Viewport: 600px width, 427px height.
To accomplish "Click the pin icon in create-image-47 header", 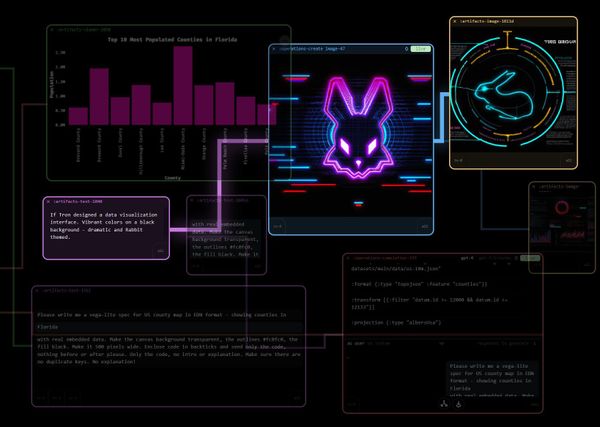I will [406, 49].
